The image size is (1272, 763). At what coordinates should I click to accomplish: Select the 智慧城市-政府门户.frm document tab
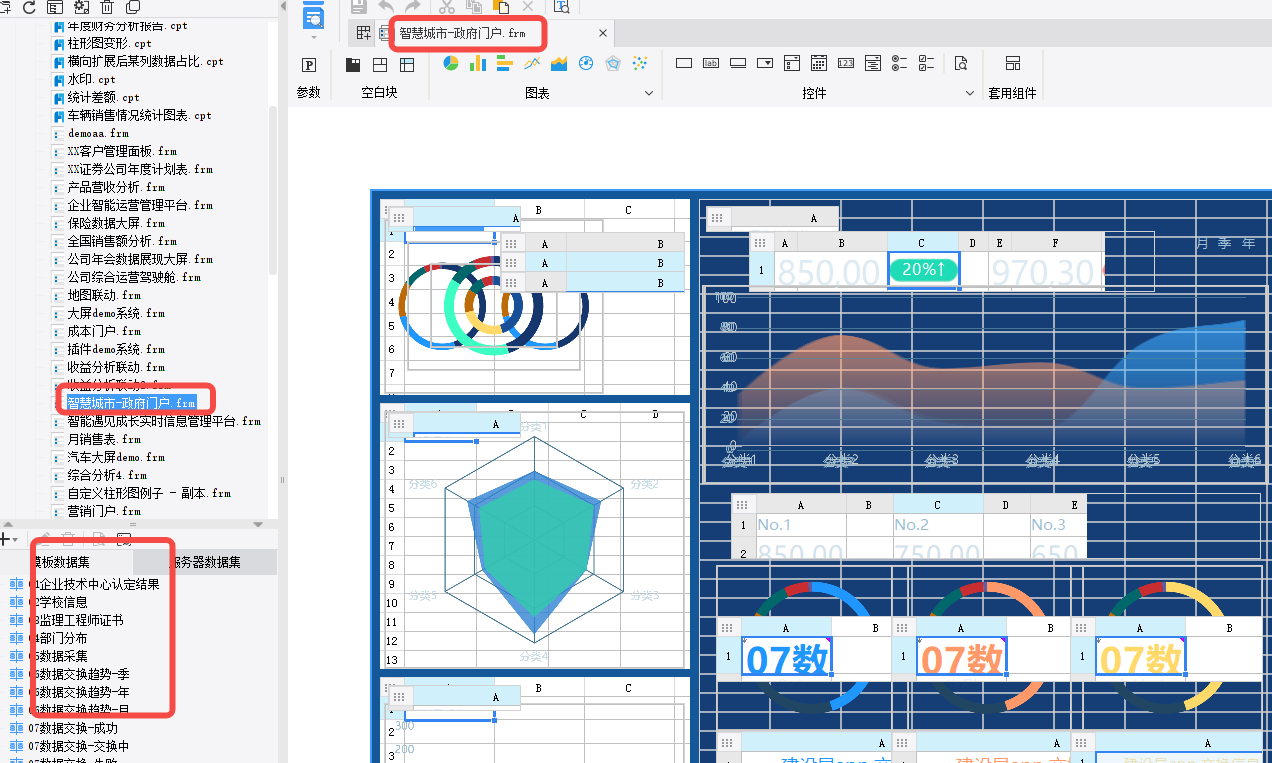[x=463, y=33]
